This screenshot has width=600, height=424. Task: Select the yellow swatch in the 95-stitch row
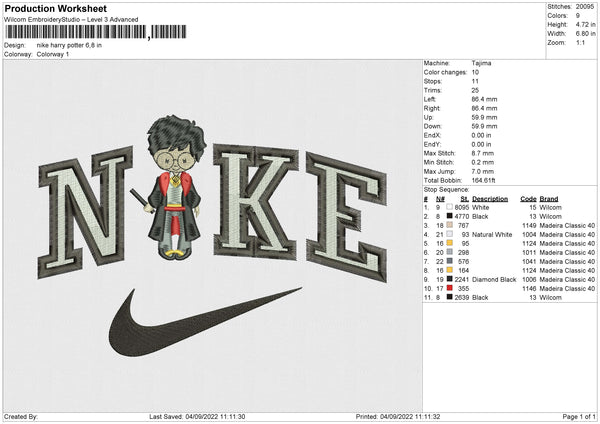coord(450,243)
